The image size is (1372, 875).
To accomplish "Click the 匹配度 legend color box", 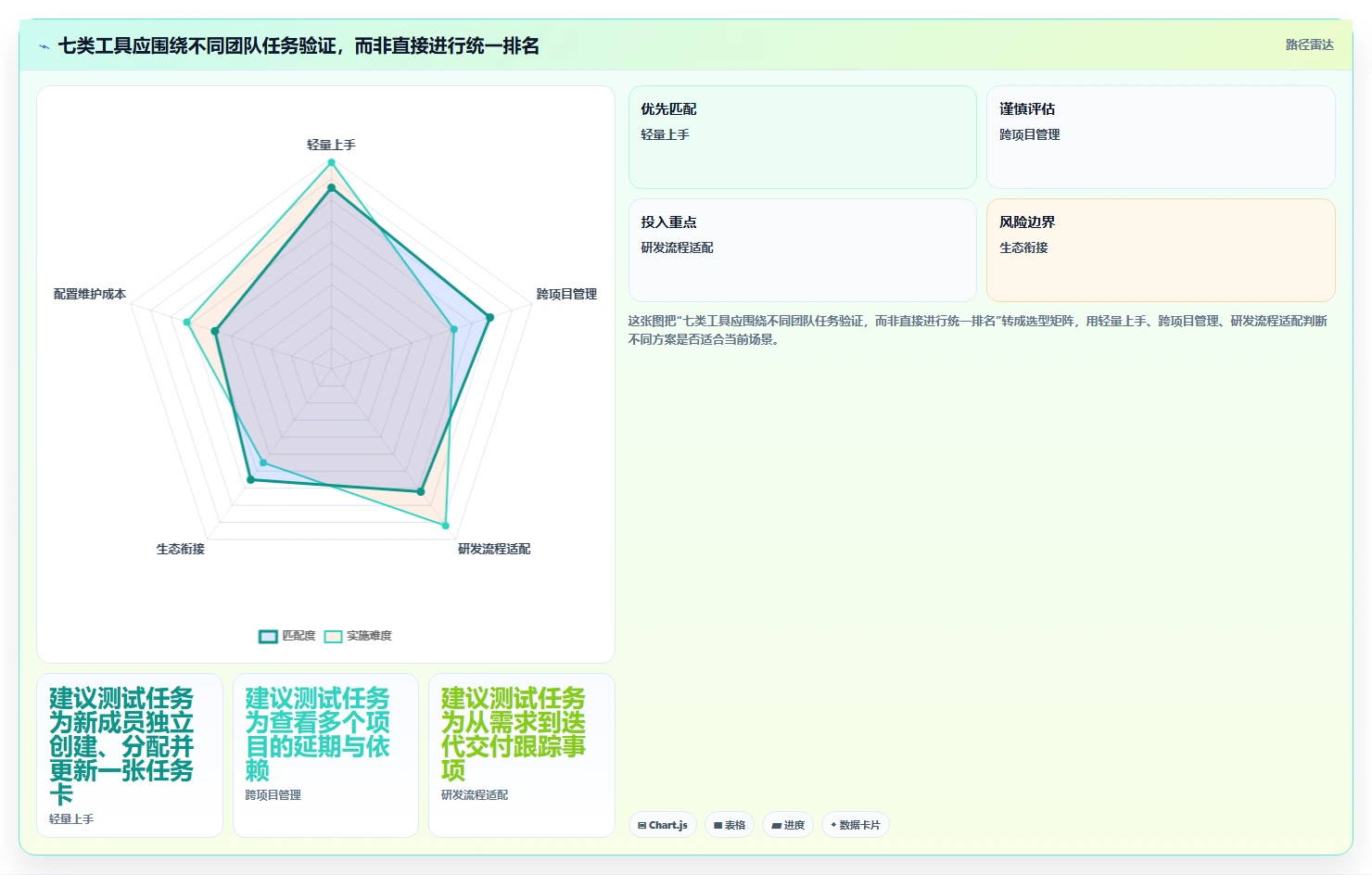I will coord(268,636).
